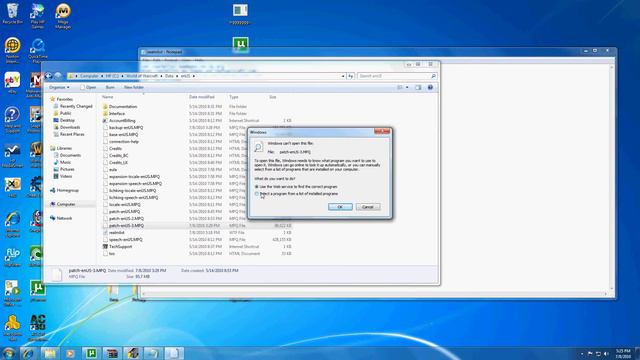Open the Norton Internet globe desktop shortcut

(12, 51)
